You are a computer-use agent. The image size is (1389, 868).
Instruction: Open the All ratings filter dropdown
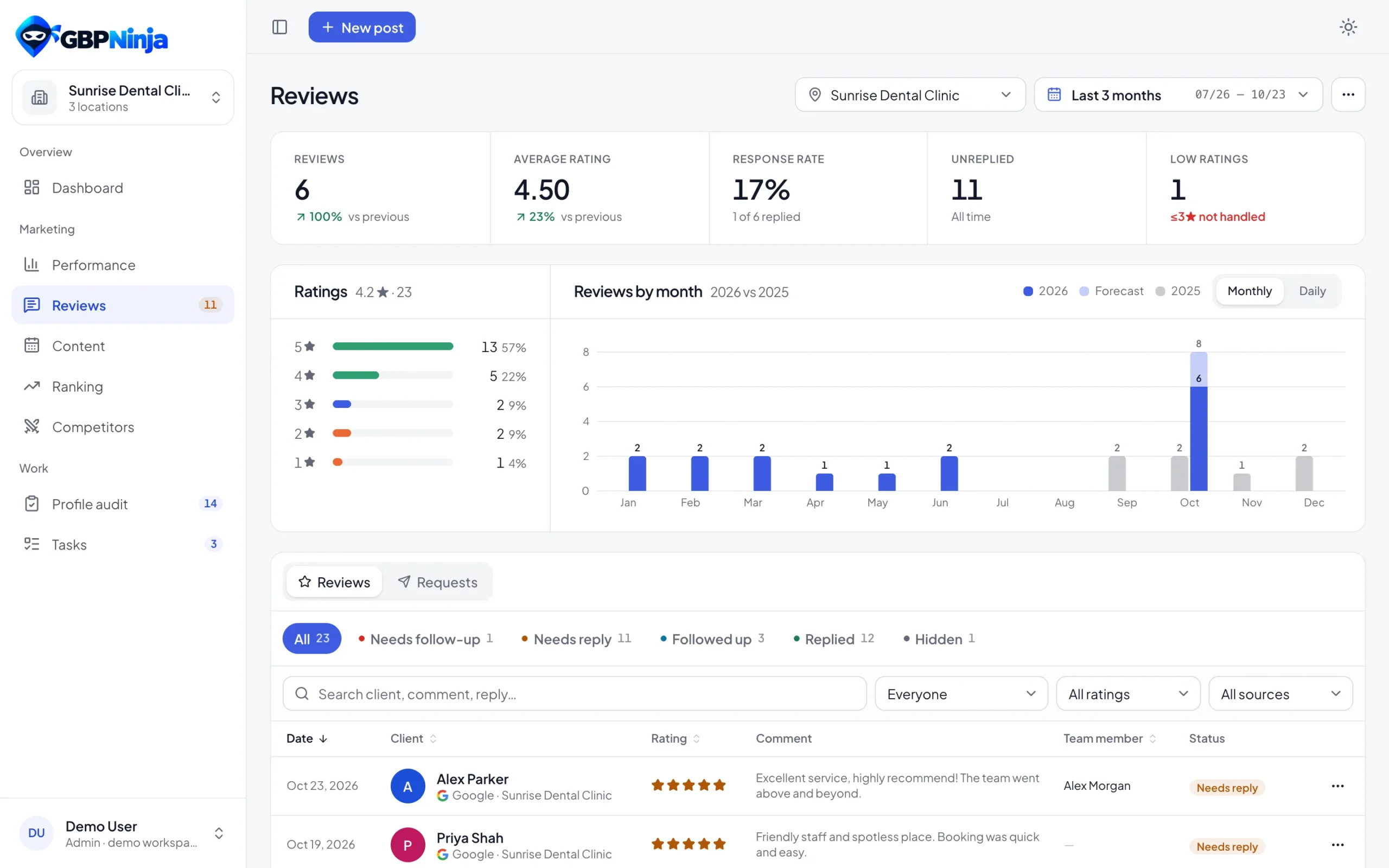pyautogui.click(x=1128, y=694)
